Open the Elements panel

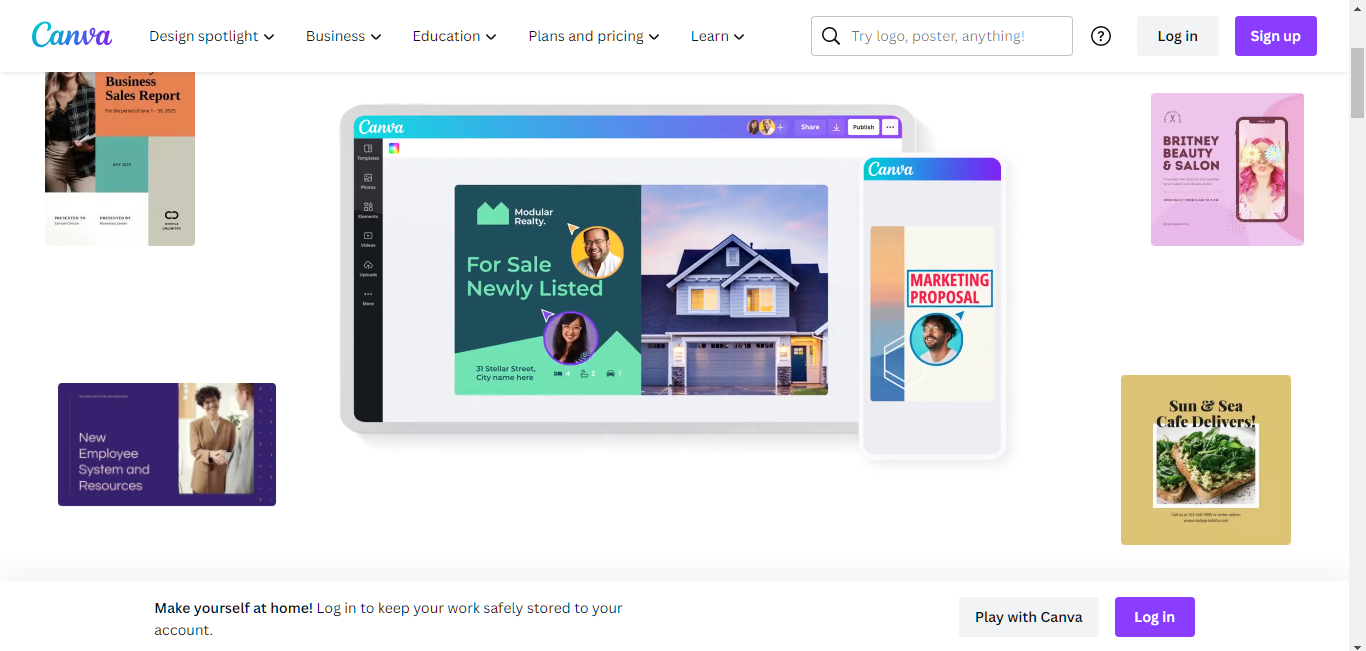pos(368,210)
